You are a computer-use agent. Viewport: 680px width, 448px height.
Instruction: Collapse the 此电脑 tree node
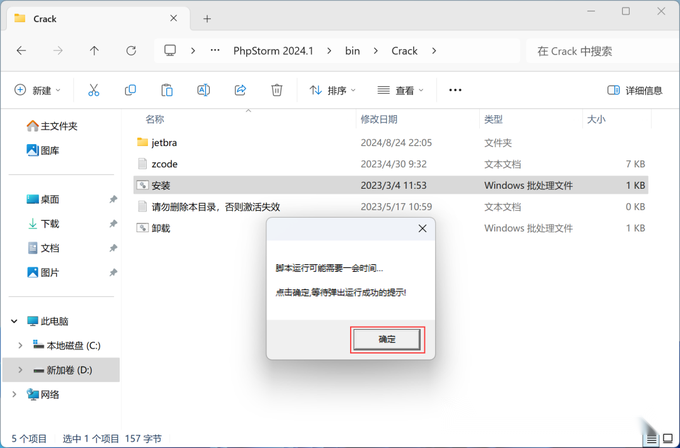(x=14, y=321)
